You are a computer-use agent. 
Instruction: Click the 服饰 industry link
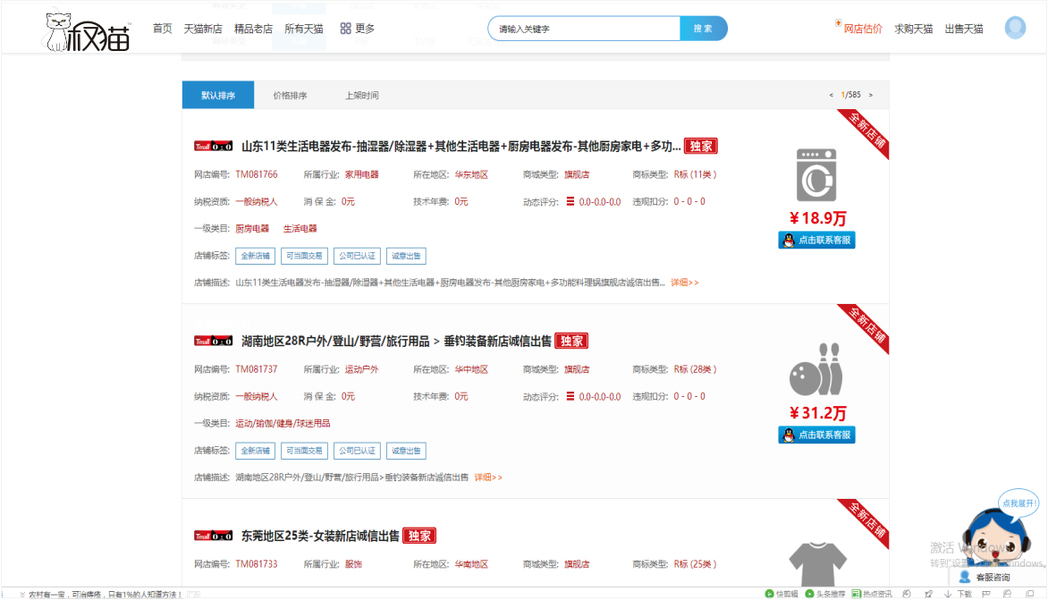coord(353,565)
